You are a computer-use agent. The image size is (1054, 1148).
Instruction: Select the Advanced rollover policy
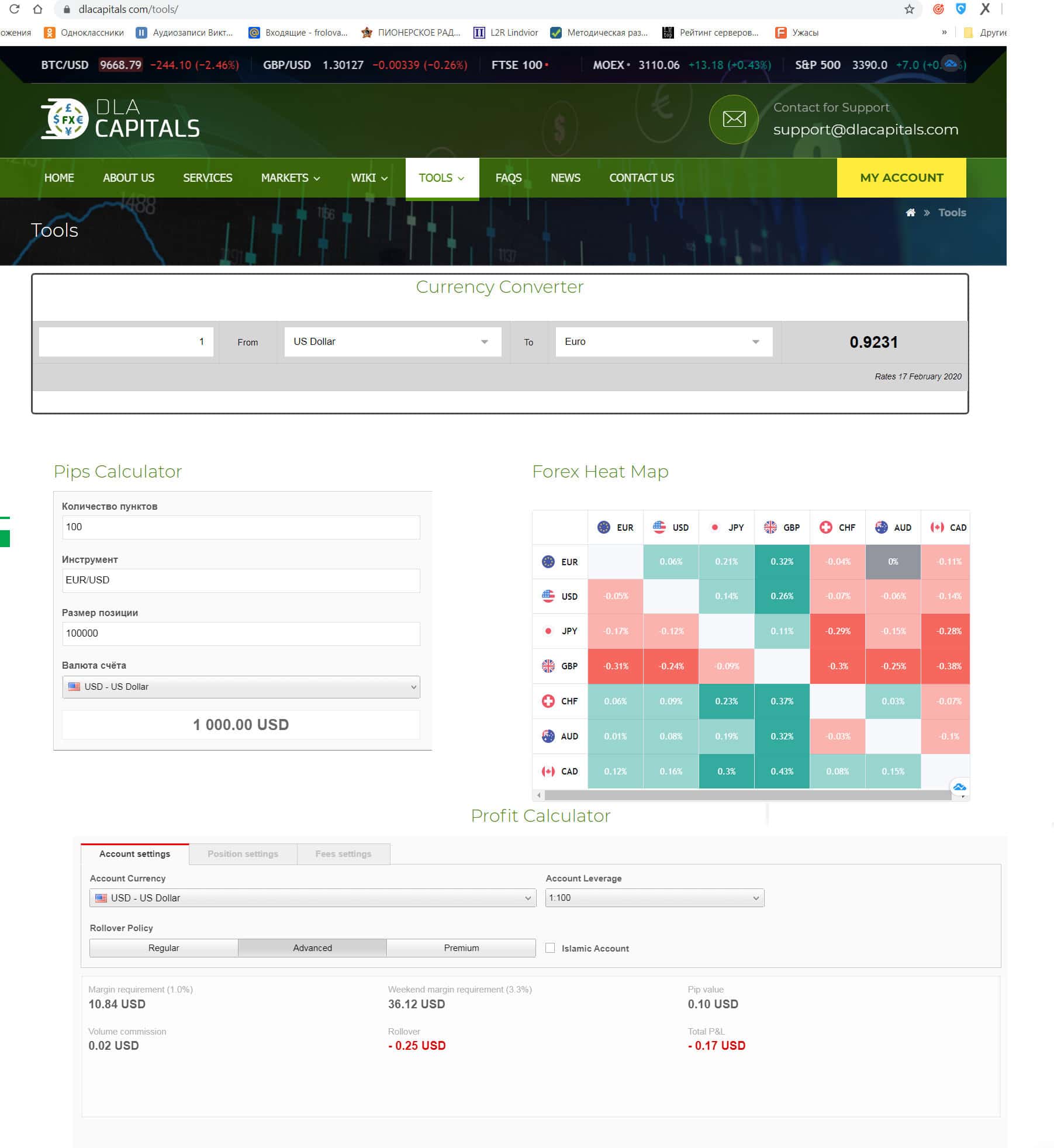coord(312,948)
